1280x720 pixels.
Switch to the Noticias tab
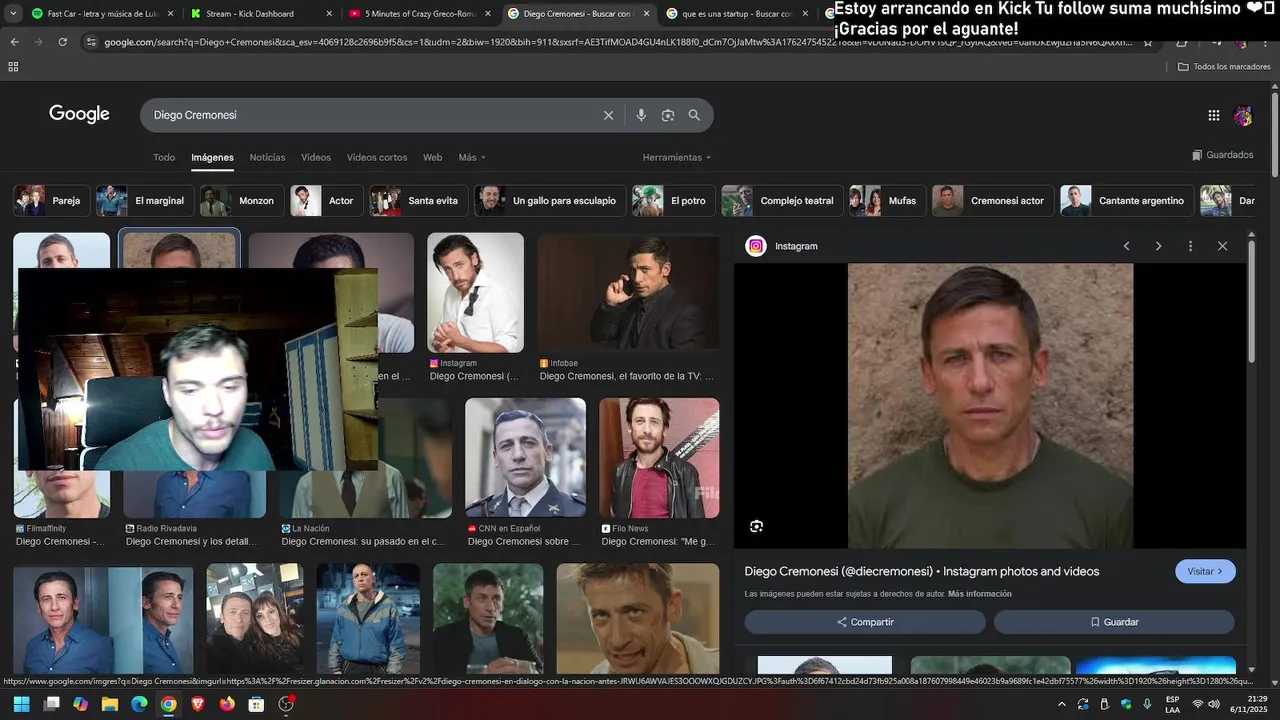click(x=267, y=157)
